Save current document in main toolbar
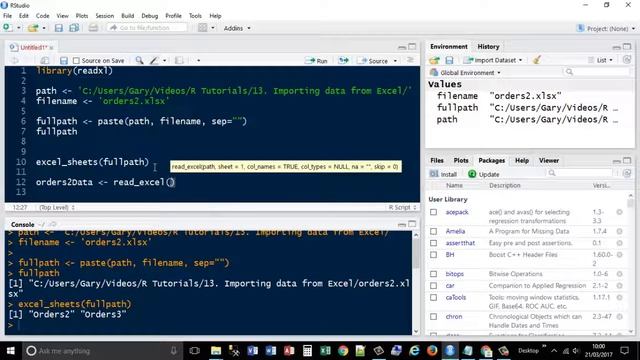Image resolution: width=640 pixels, height=360 pixels. (59, 28)
